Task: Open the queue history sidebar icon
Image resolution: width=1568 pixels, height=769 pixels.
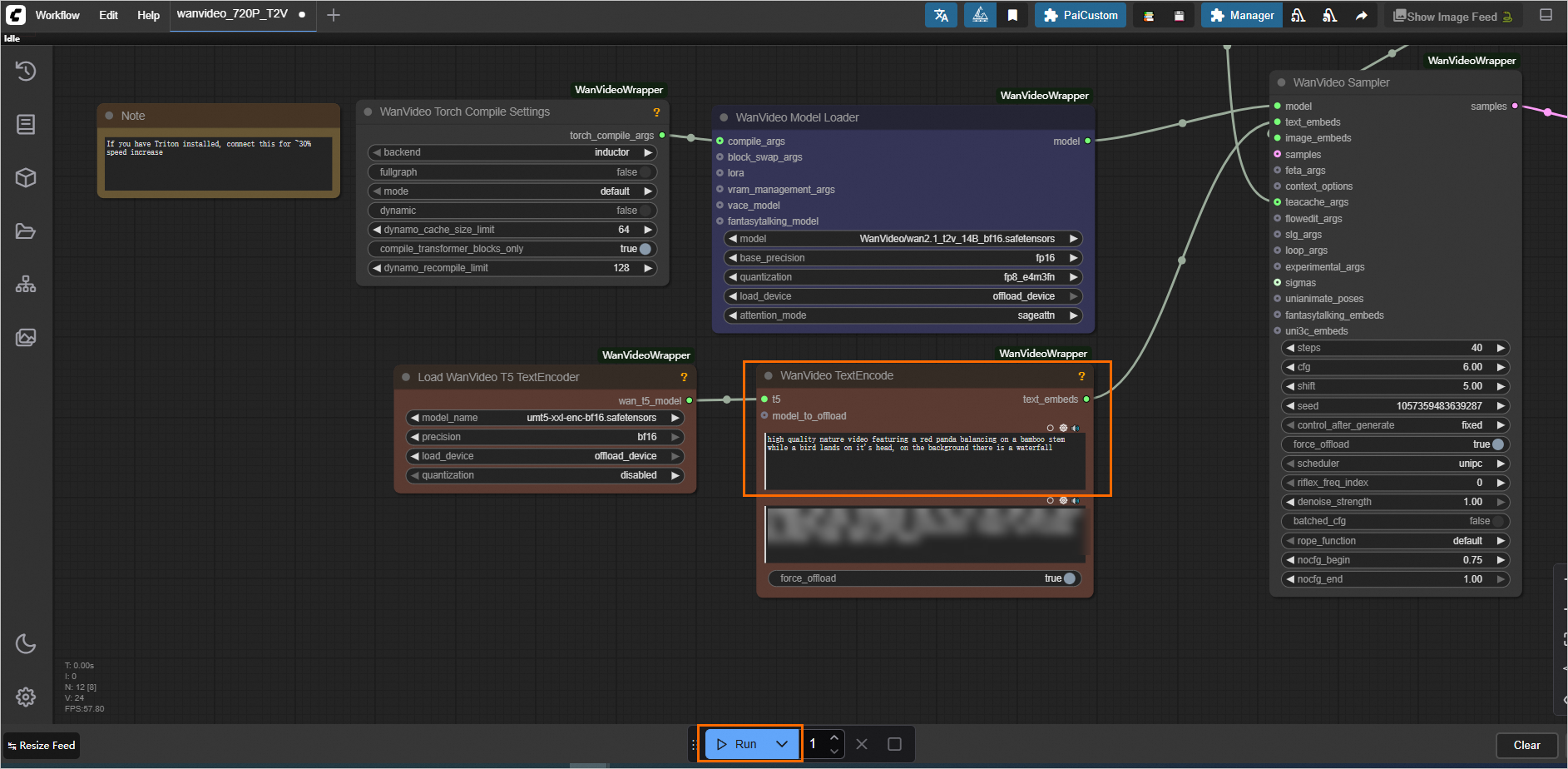Action: (x=26, y=72)
